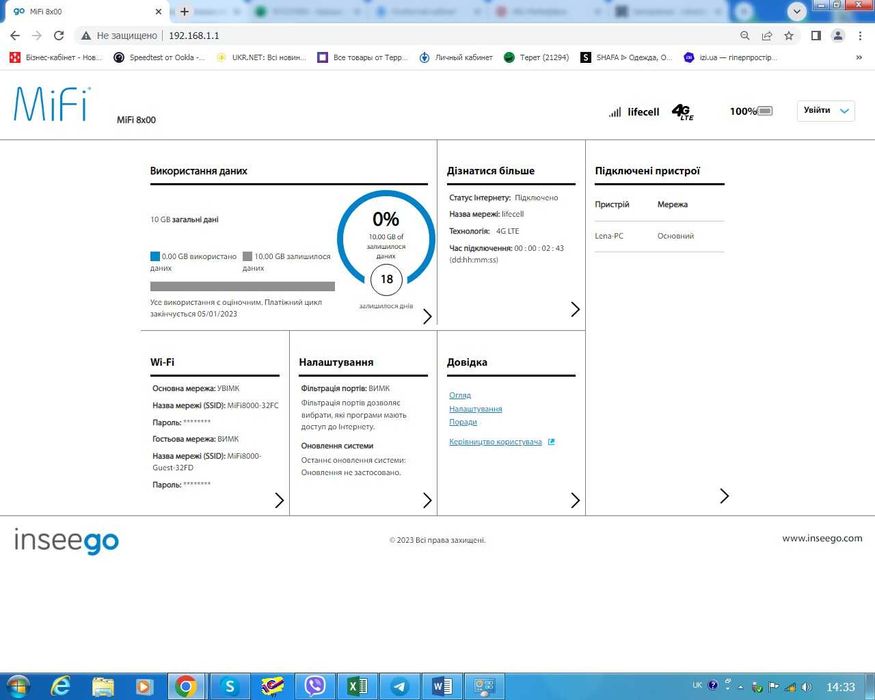Image resolution: width=875 pixels, height=700 pixels.
Task: Expand Підключені пристрої panel arrow
Action: (724, 496)
